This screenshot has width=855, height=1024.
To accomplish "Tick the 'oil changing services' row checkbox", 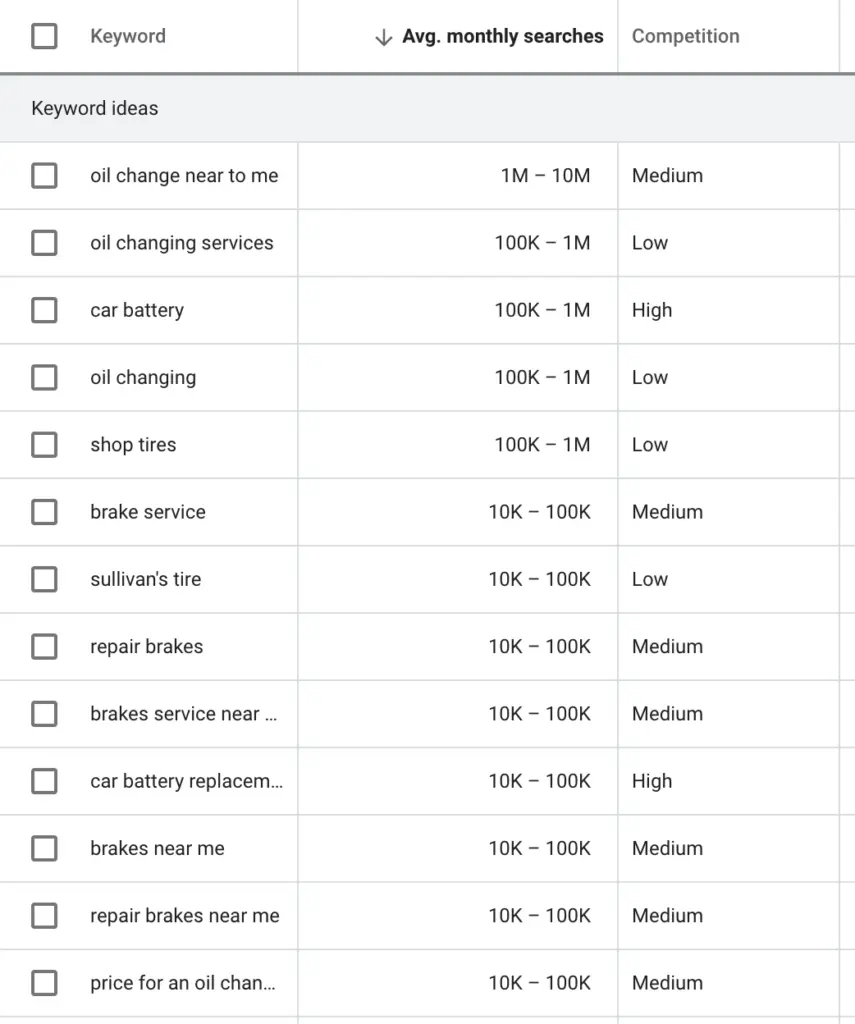I will (x=44, y=243).
